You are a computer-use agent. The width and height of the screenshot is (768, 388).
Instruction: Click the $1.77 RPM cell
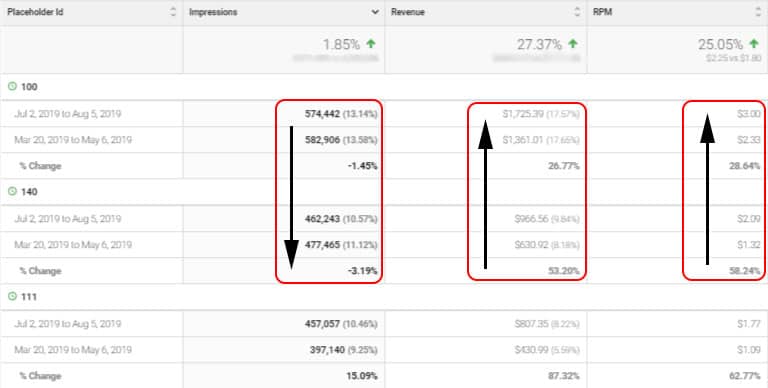(677, 324)
